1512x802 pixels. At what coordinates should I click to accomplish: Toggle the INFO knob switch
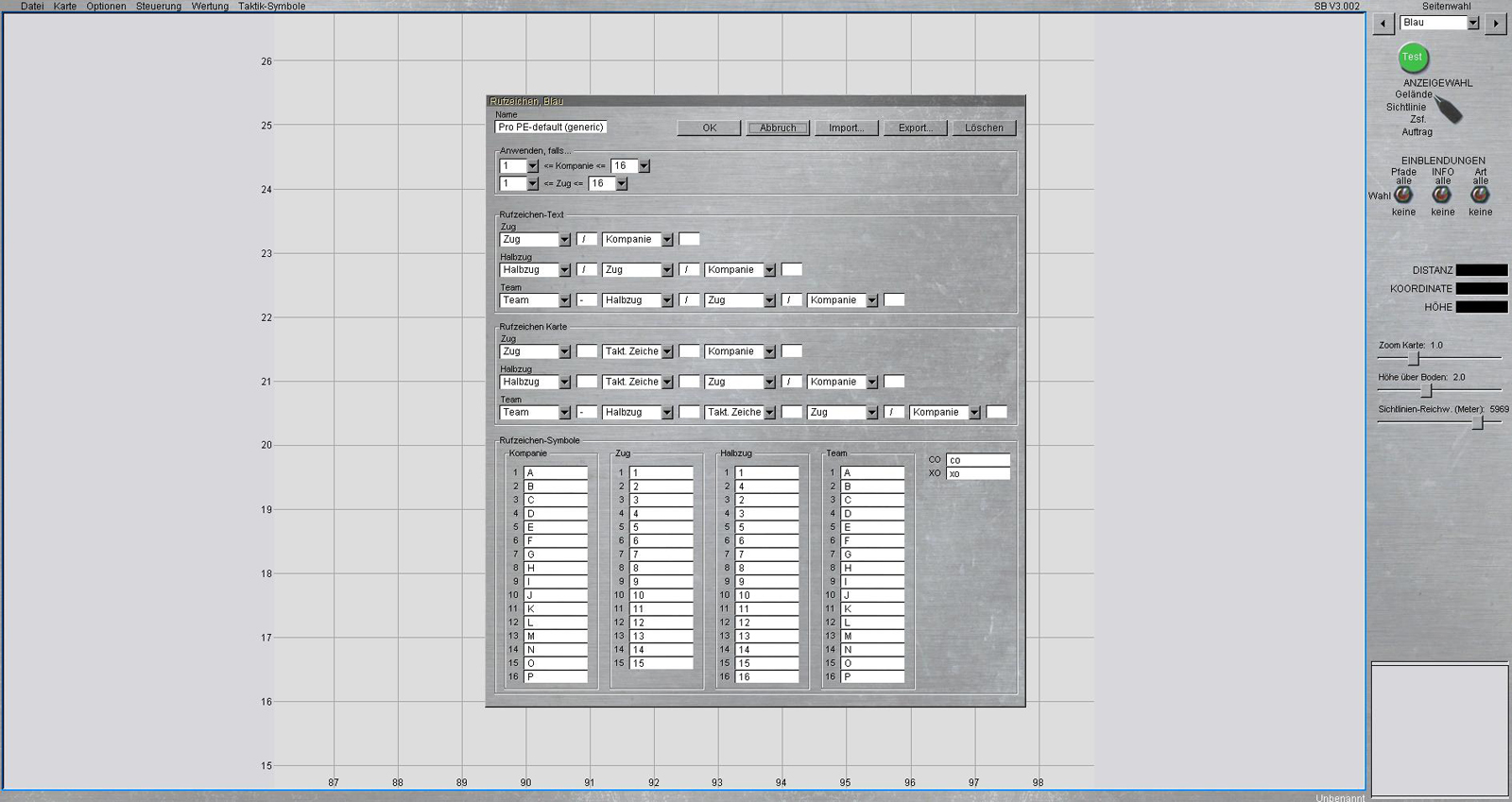point(1441,195)
